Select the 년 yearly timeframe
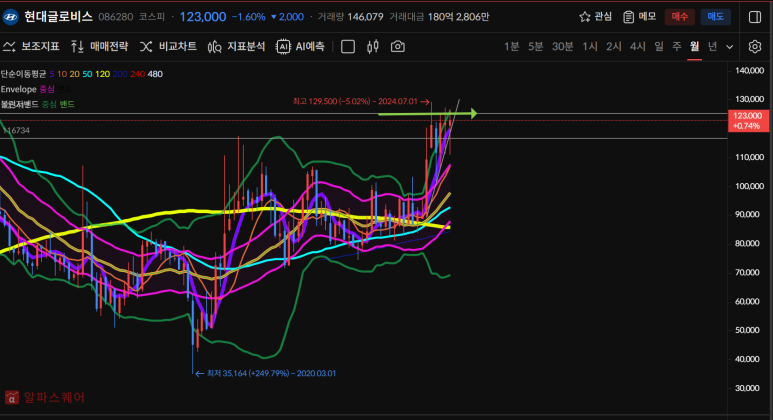The width and height of the screenshot is (773, 420). (712, 46)
